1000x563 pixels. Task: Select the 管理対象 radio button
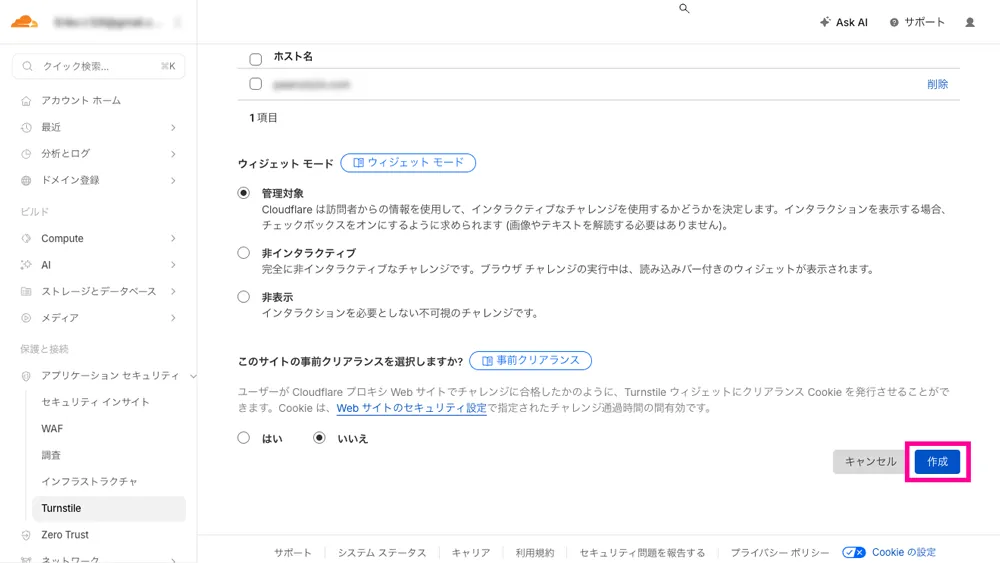pyautogui.click(x=244, y=193)
